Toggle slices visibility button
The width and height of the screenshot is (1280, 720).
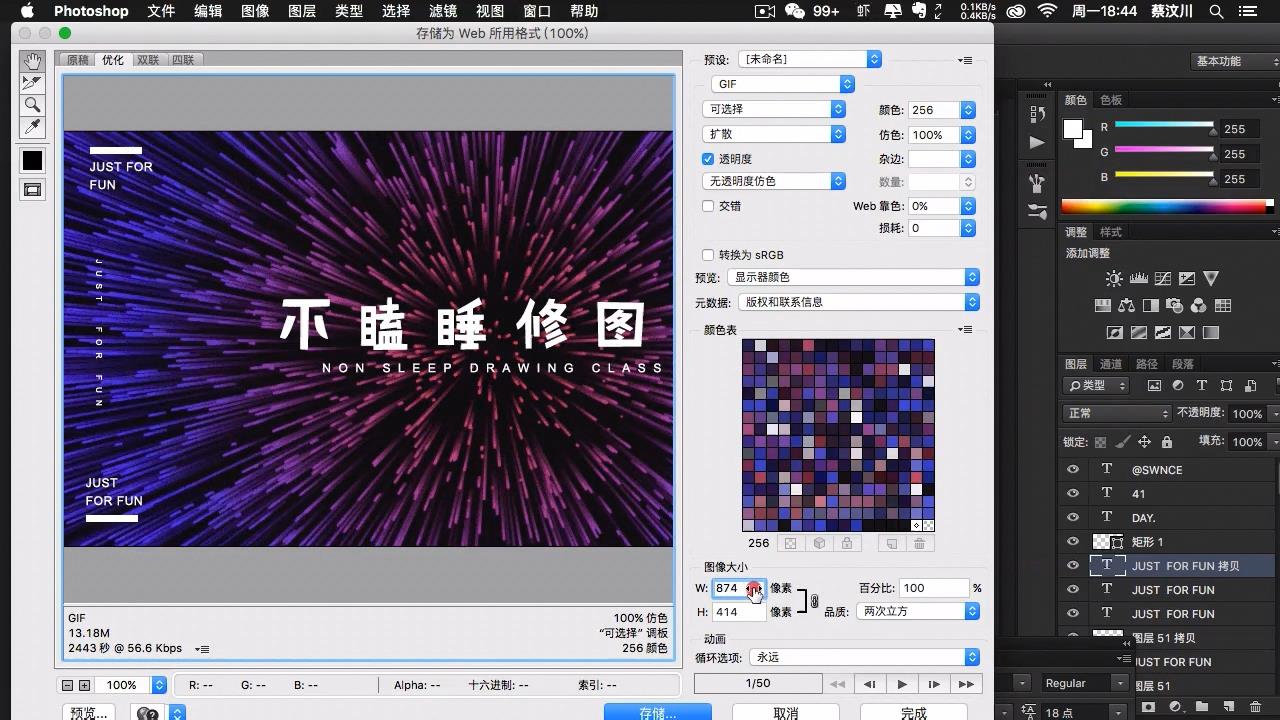(x=33, y=189)
